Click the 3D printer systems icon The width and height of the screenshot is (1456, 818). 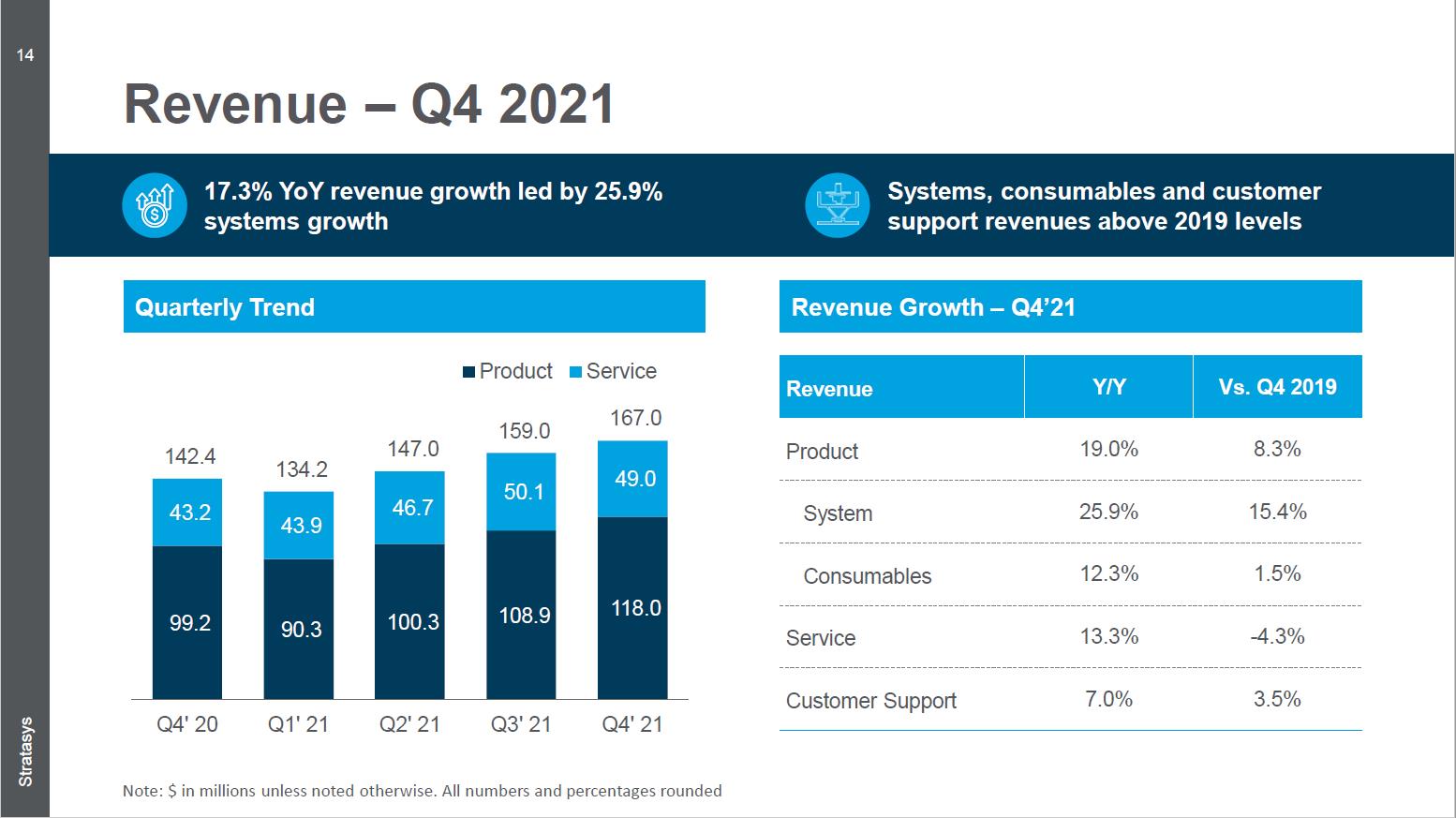[x=837, y=206]
